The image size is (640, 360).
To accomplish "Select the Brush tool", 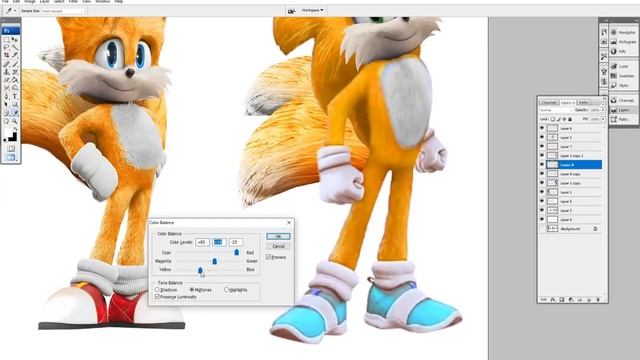I will [x=15, y=64].
